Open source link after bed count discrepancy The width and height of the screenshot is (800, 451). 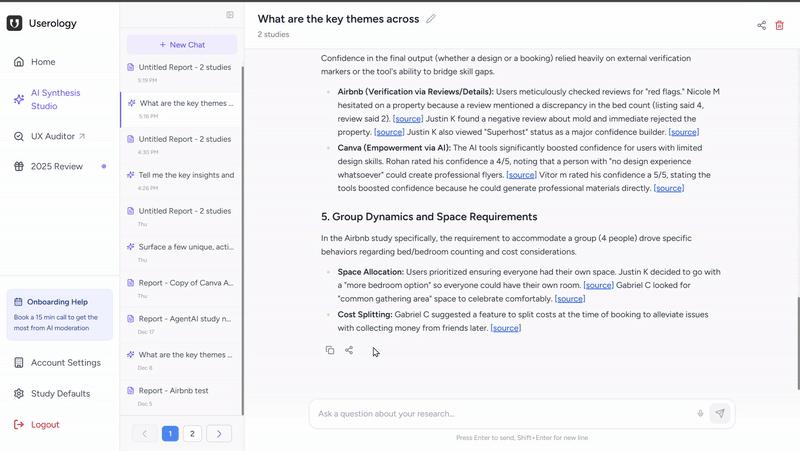pos(408,119)
